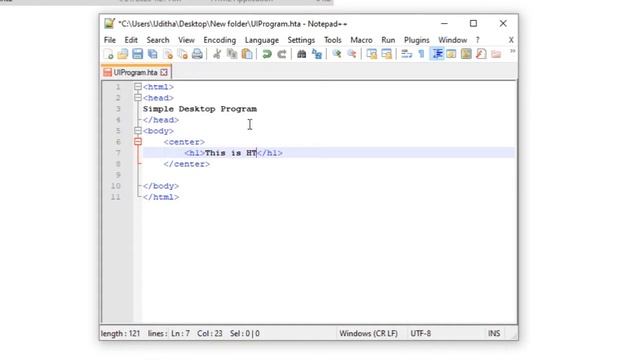The image size is (640, 360).
Task: Place cursor in 'This is HT' heading text
Action: [x=231, y=153]
